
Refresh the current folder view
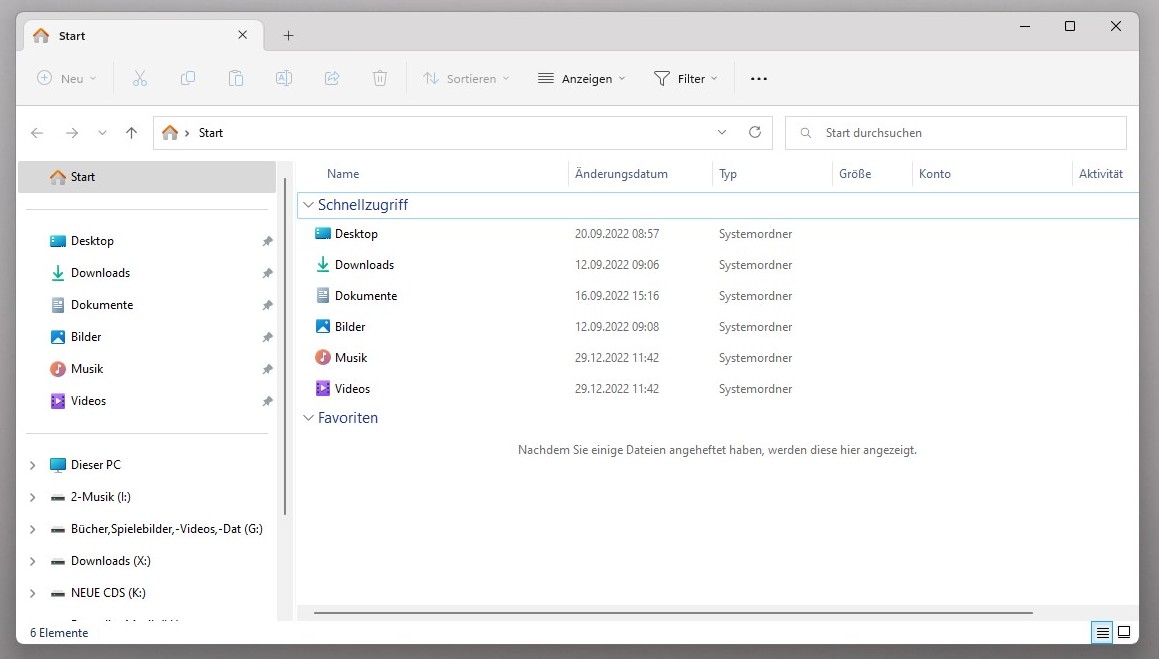(x=755, y=132)
